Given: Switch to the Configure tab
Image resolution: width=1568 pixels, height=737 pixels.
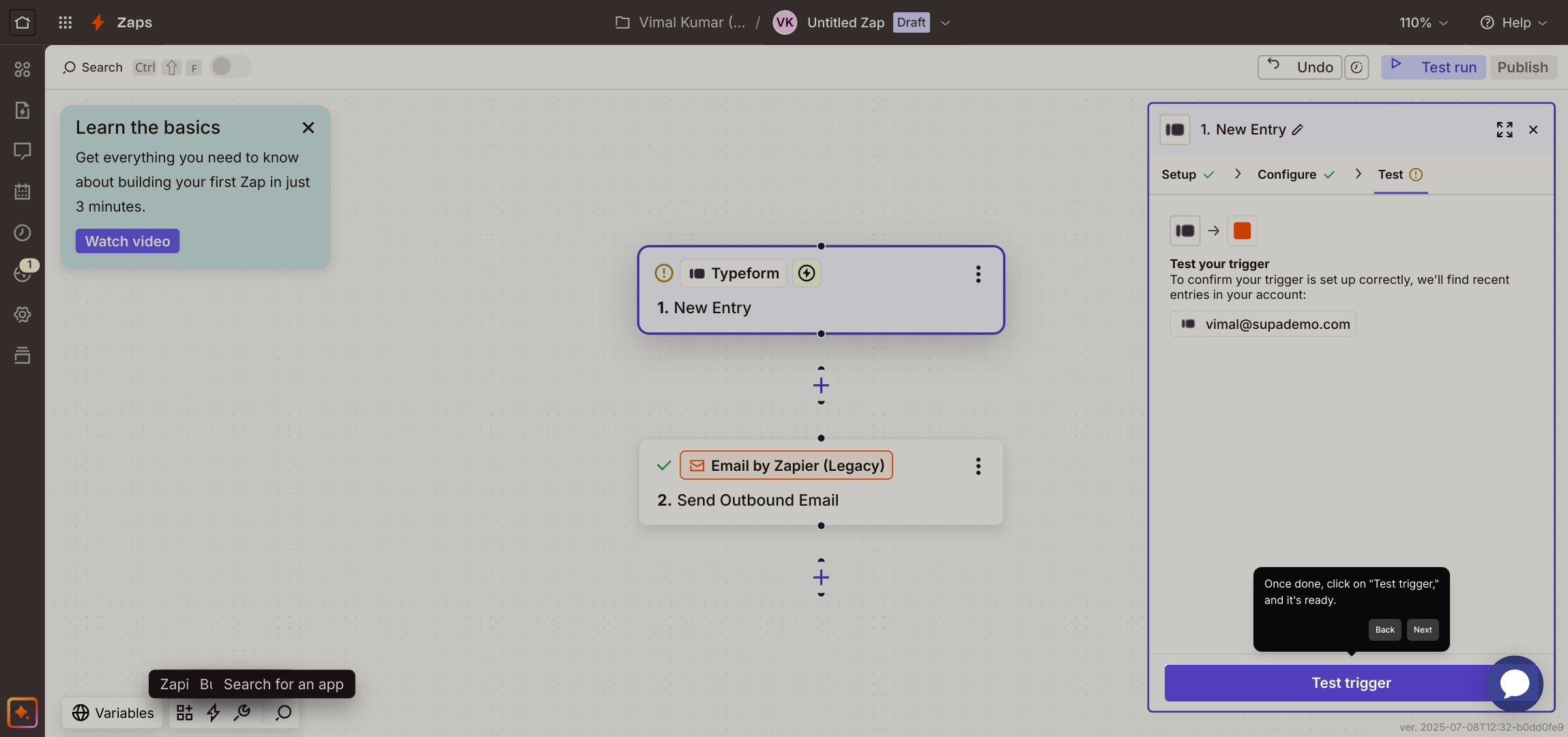Looking at the screenshot, I should tap(1296, 175).
